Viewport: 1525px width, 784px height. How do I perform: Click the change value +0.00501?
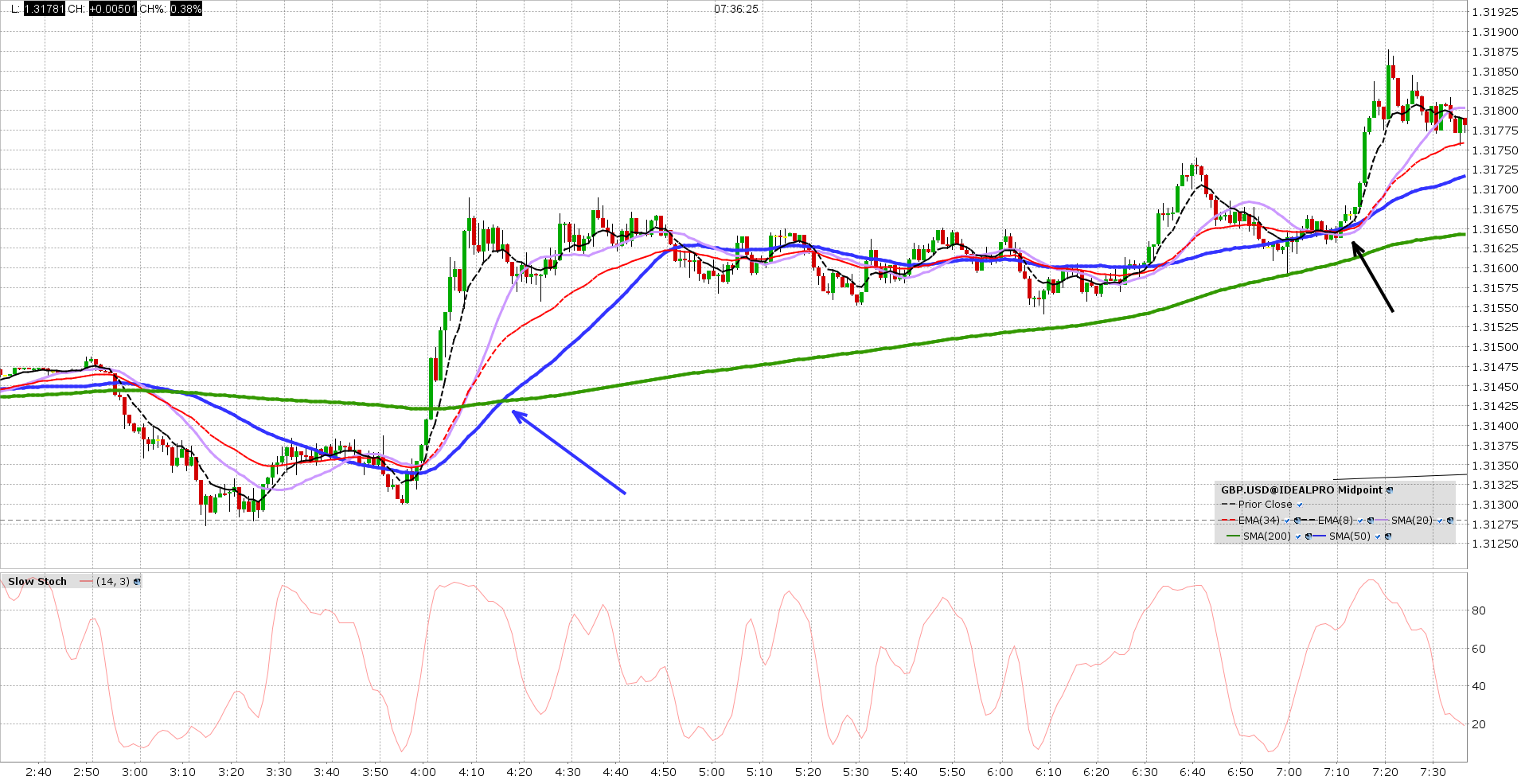(x=113, y=9)
